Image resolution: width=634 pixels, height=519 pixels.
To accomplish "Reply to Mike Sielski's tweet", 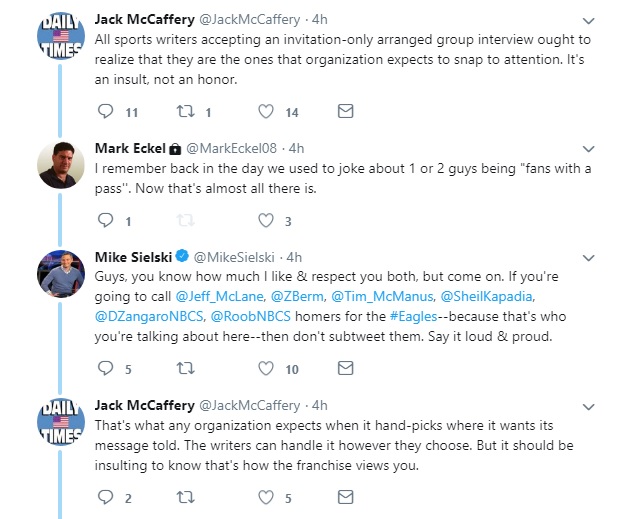I will 107,369.
